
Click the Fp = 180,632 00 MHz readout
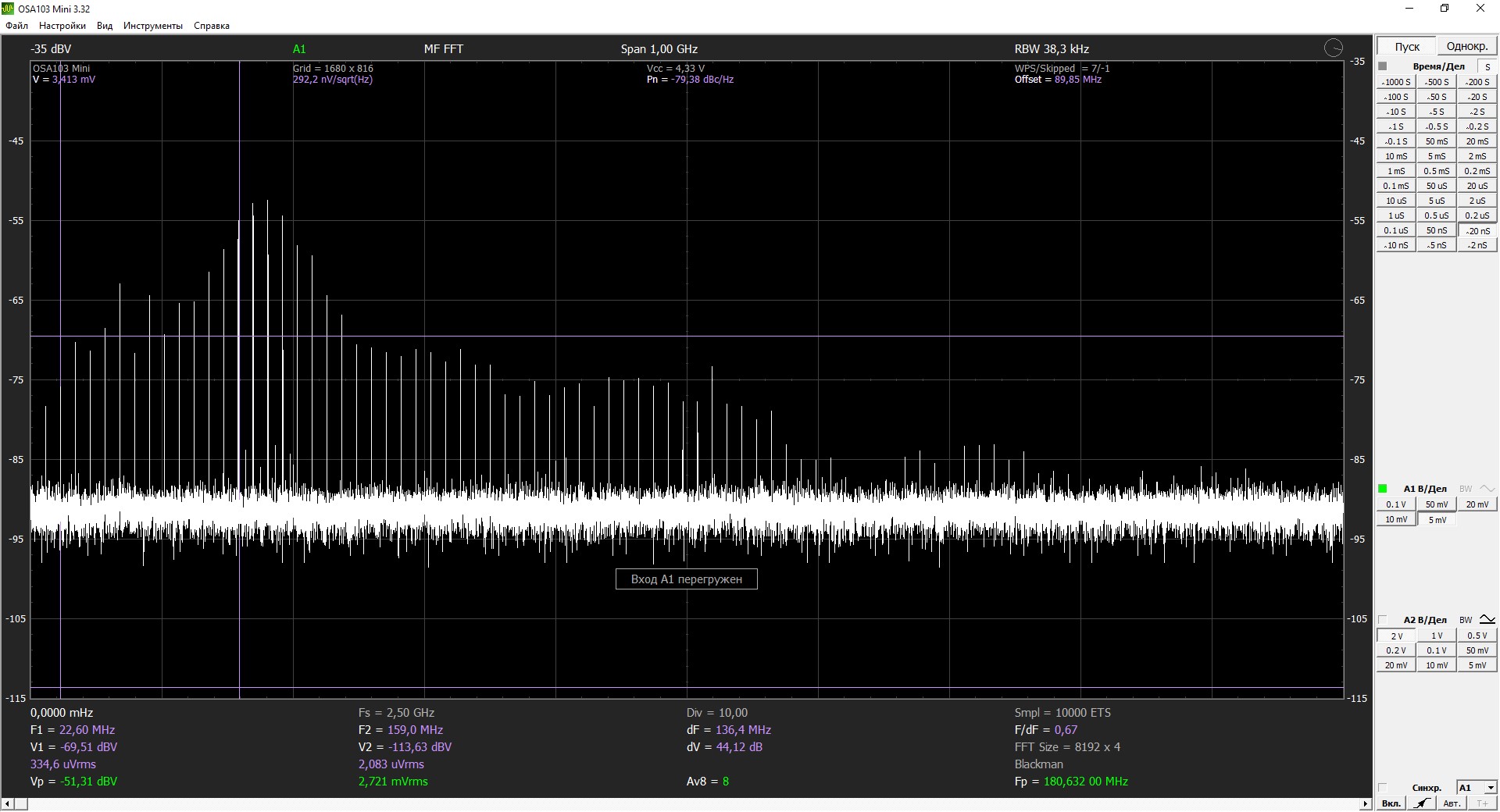click(1071, 782)
